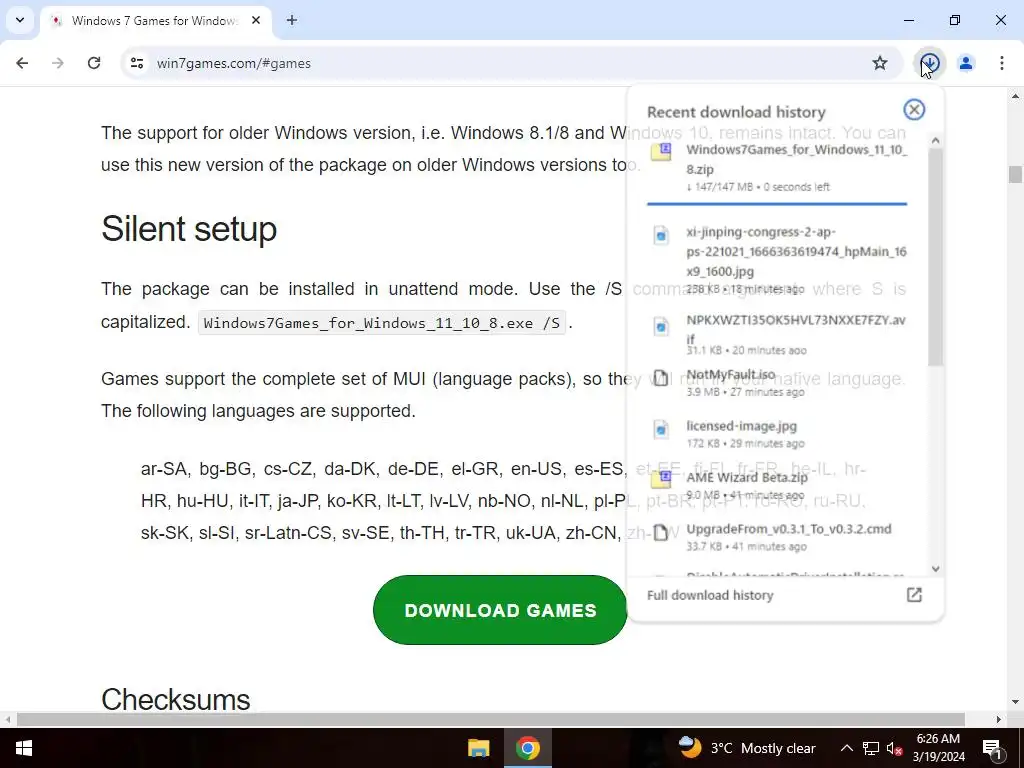
Task: Click the download popup scroll up arrow
Action: 935,140
